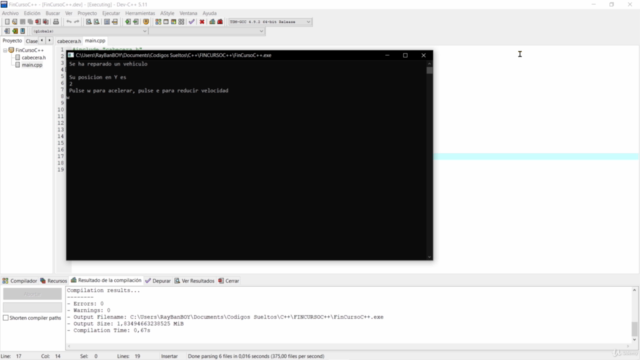Click the Close file toolbar icon
The width and height of the screenshot is (640, 360).
pyautogui.click(x=38, y=22)
